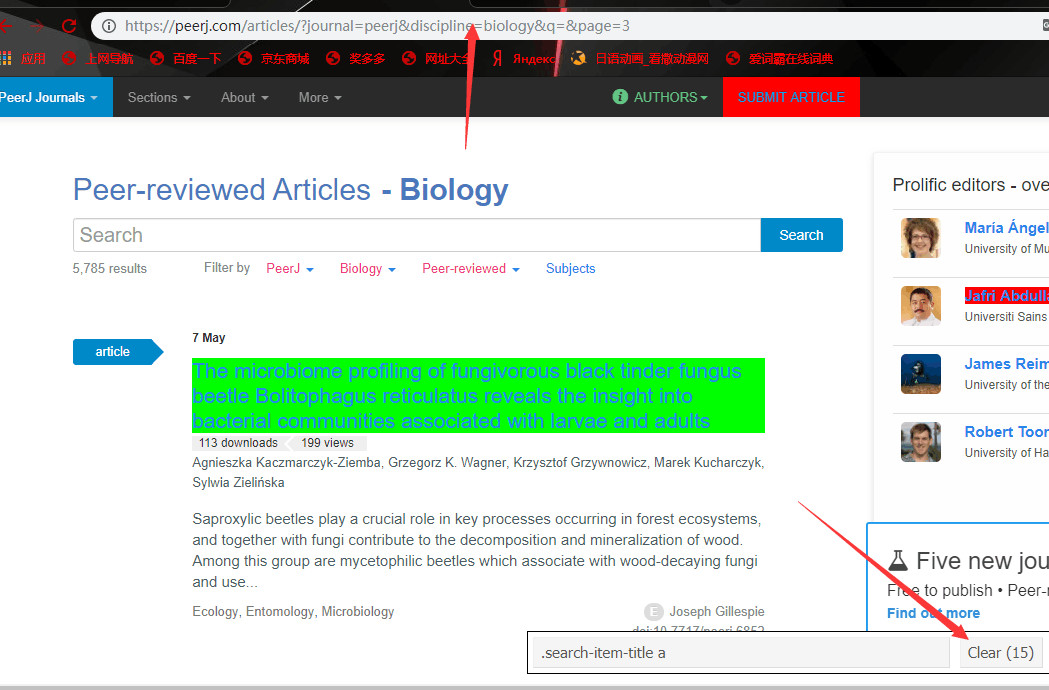This screenshot has height=690, width=1049.
Task: Click the .search-item-title a selector field
Action: tap(741, 653)
